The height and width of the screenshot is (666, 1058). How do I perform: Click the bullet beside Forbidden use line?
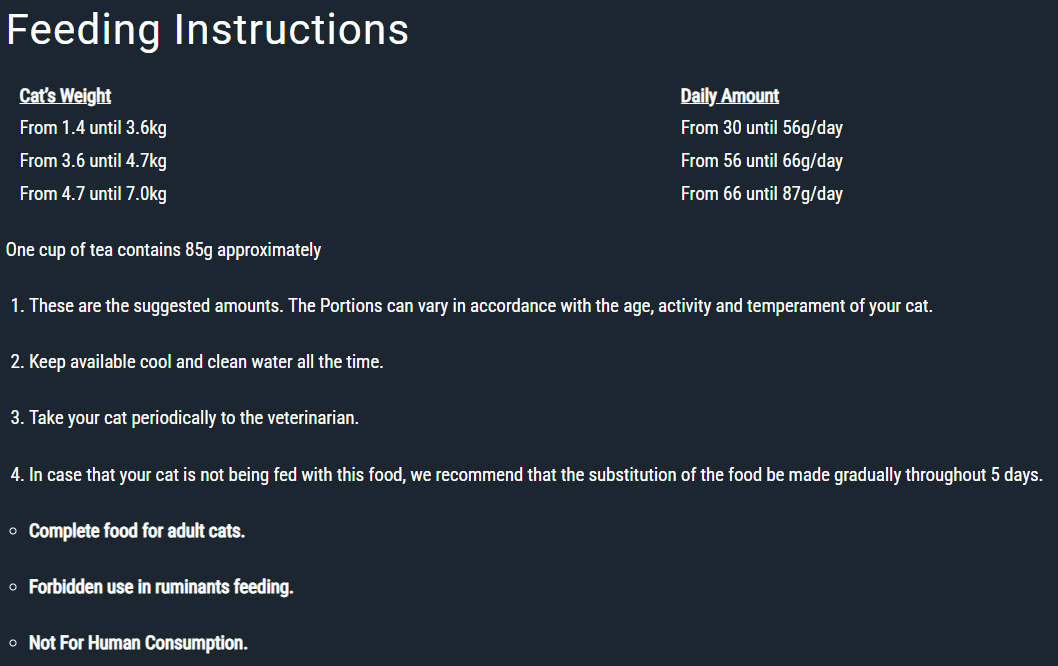(x=13, y=588)
